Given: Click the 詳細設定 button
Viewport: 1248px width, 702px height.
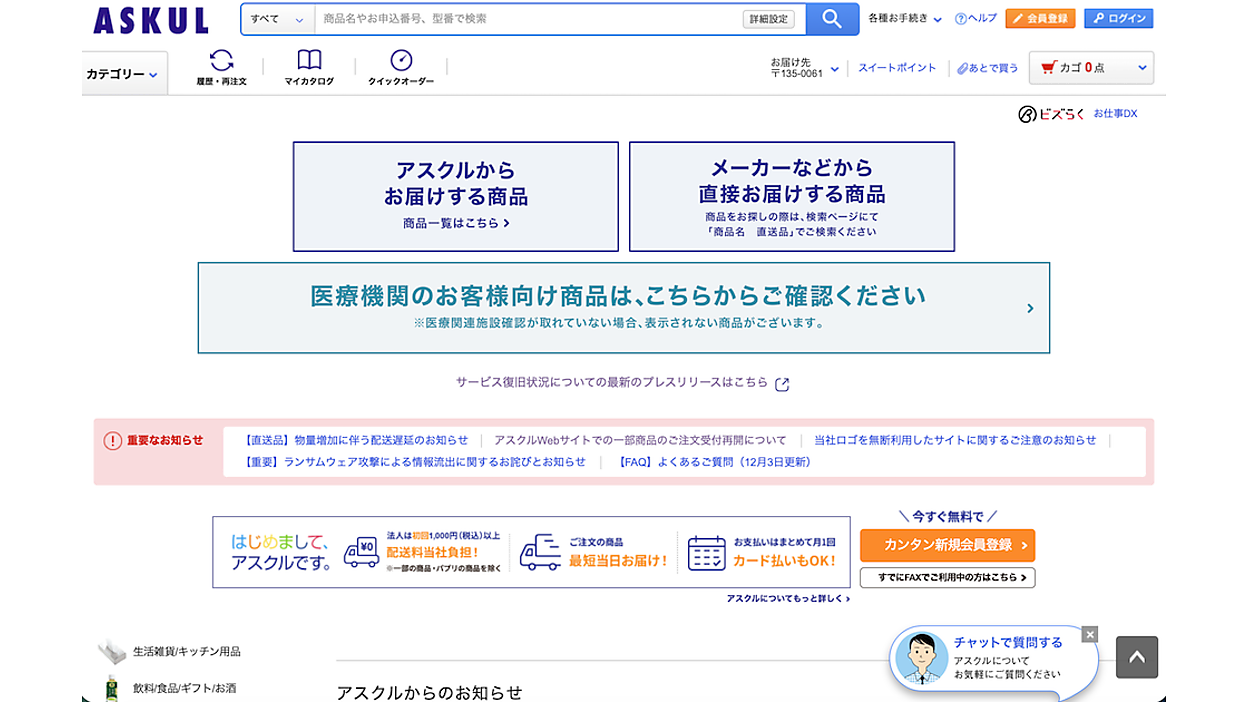Looking at the screenshot, I should 769,19.
